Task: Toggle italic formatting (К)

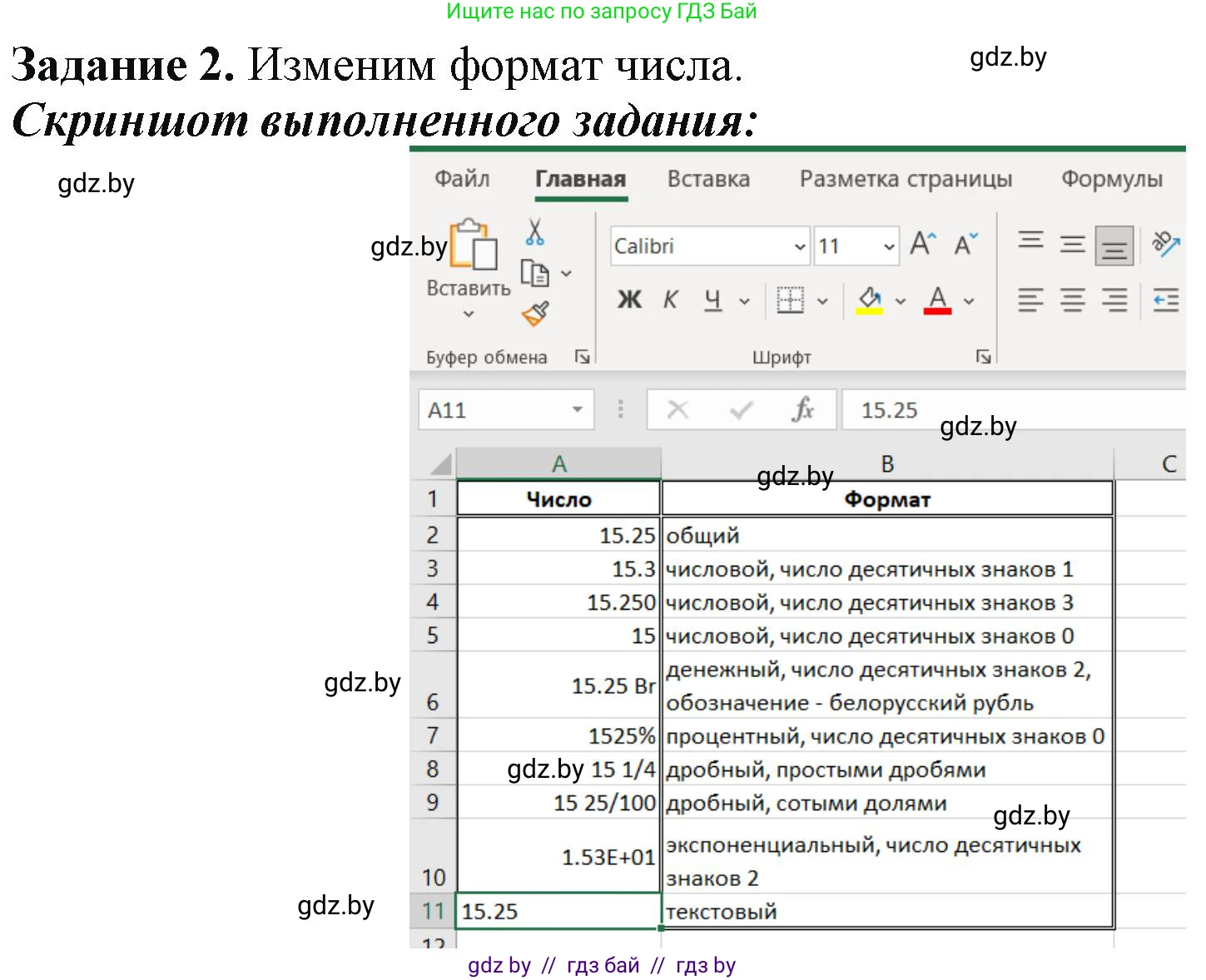Action: point(670,300)
